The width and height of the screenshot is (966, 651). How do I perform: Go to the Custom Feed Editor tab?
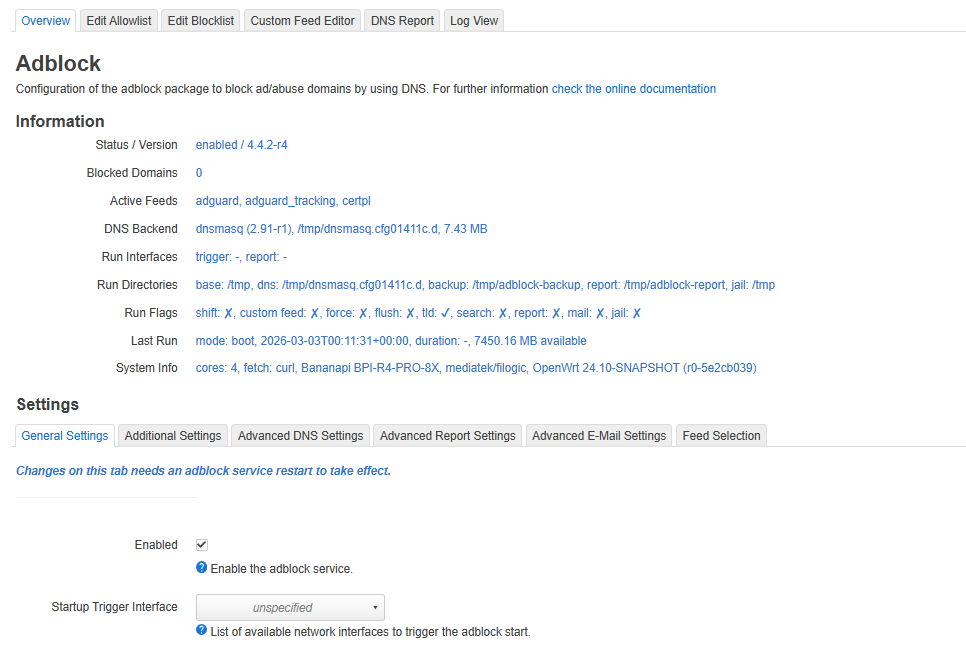(x=302, y=21)
